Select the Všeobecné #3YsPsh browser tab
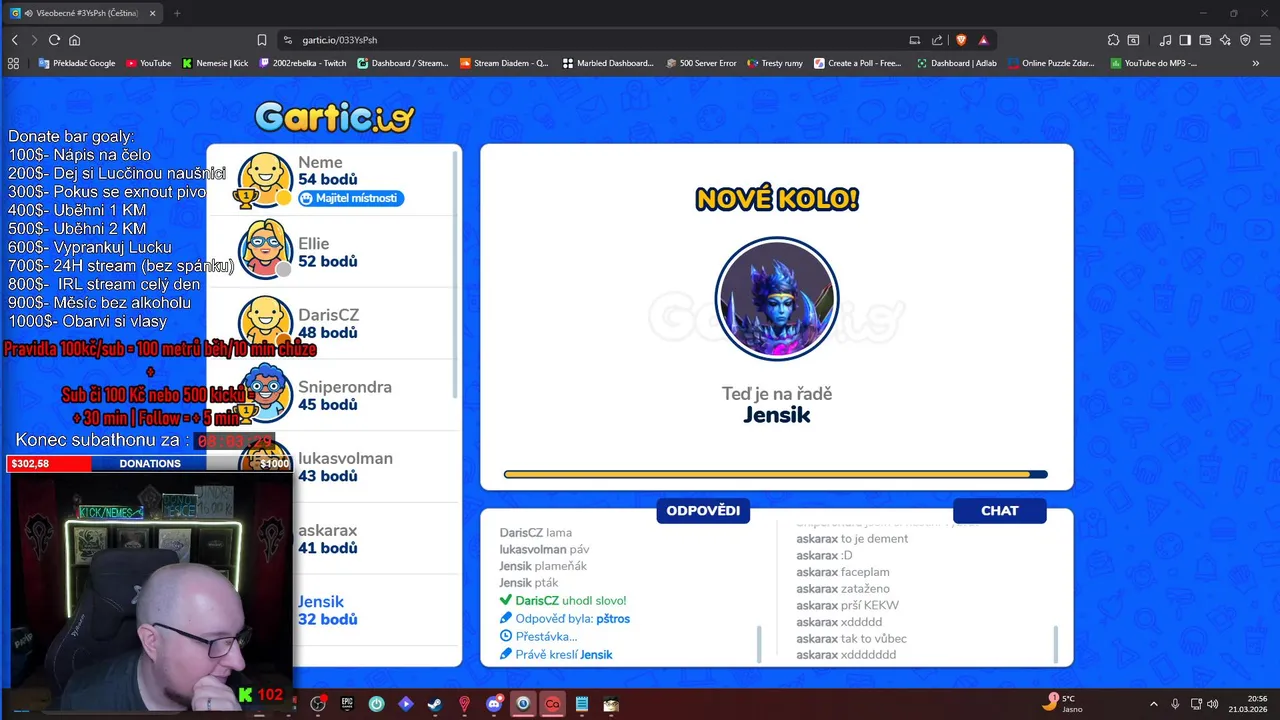1280x720 pixels. point(84,13)
